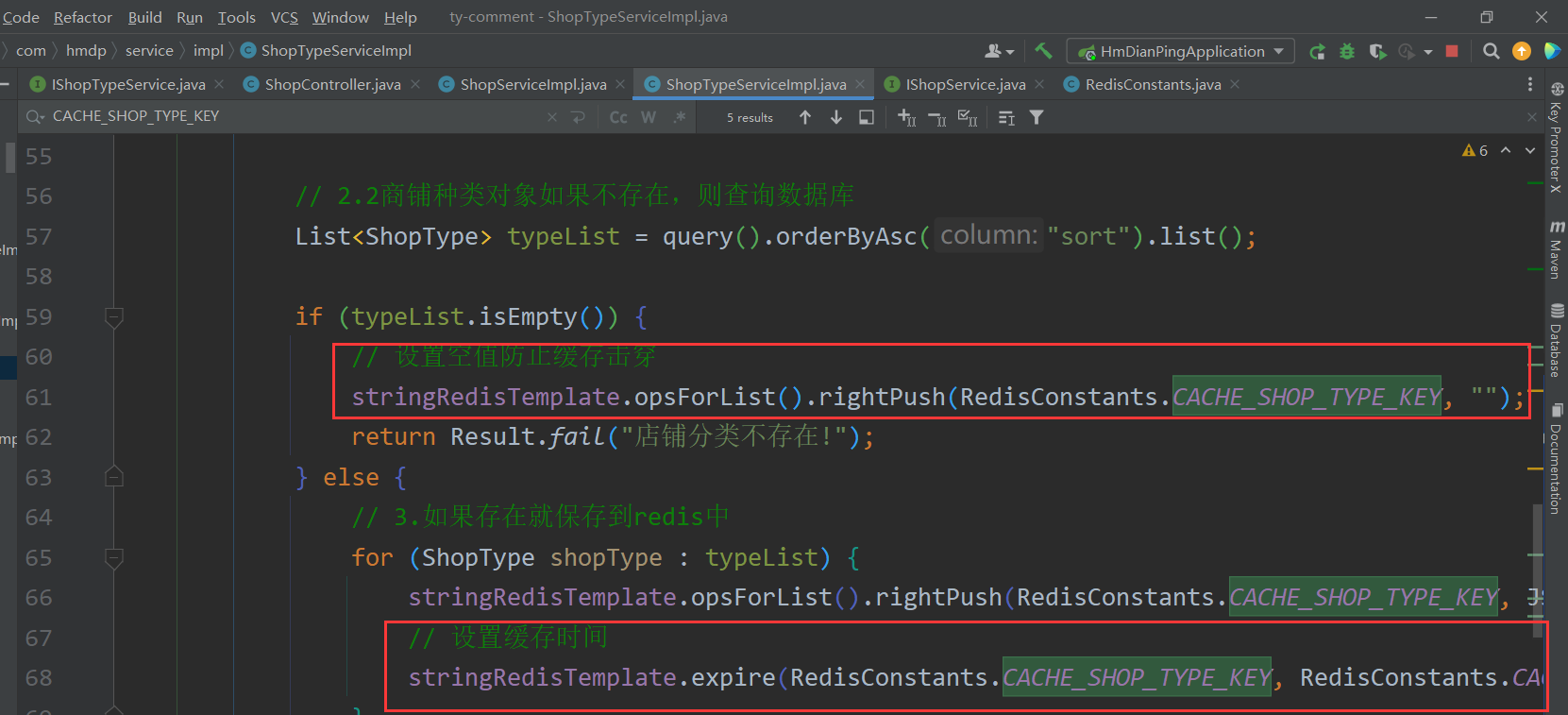Open the Help menu

pos(400,17)
